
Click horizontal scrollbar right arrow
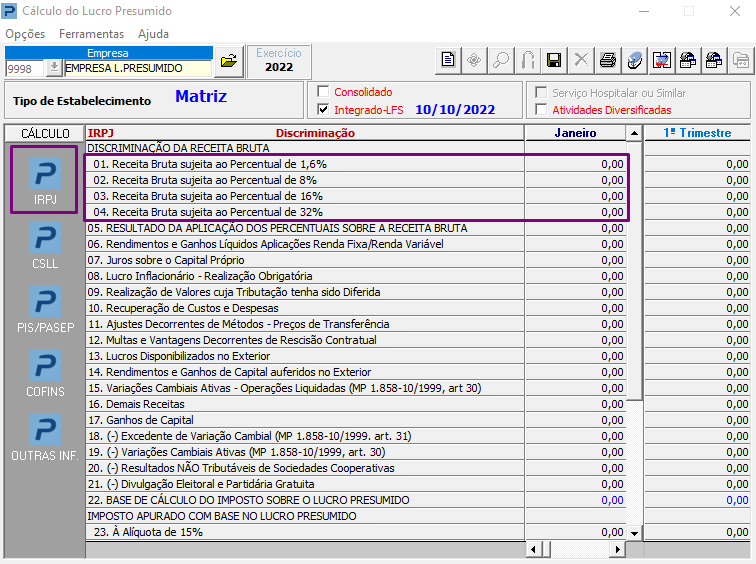click(618, 549)
